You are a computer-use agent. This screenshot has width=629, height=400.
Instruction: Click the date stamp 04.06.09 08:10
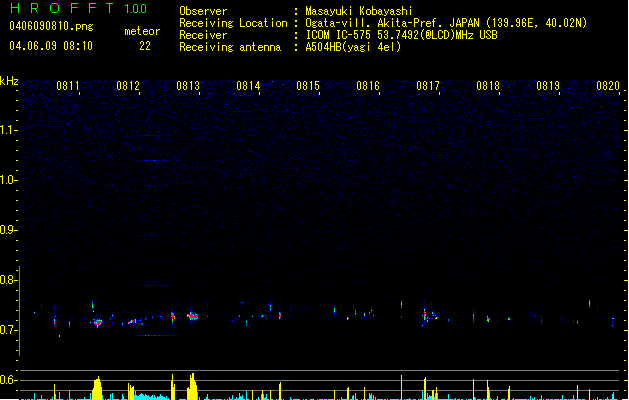click(x=51, y=46)
